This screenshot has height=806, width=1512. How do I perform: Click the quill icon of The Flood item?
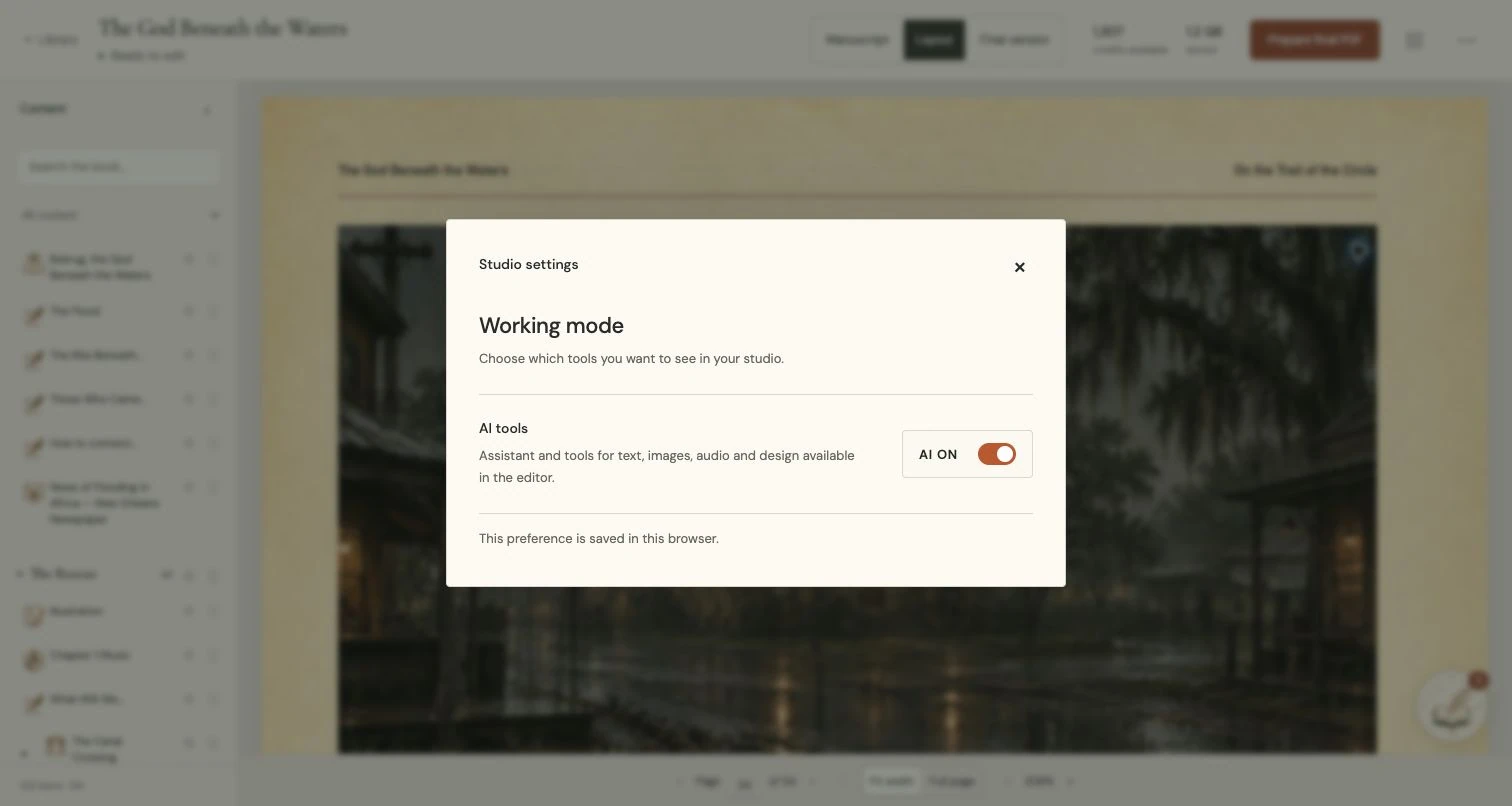click(33, 313)
